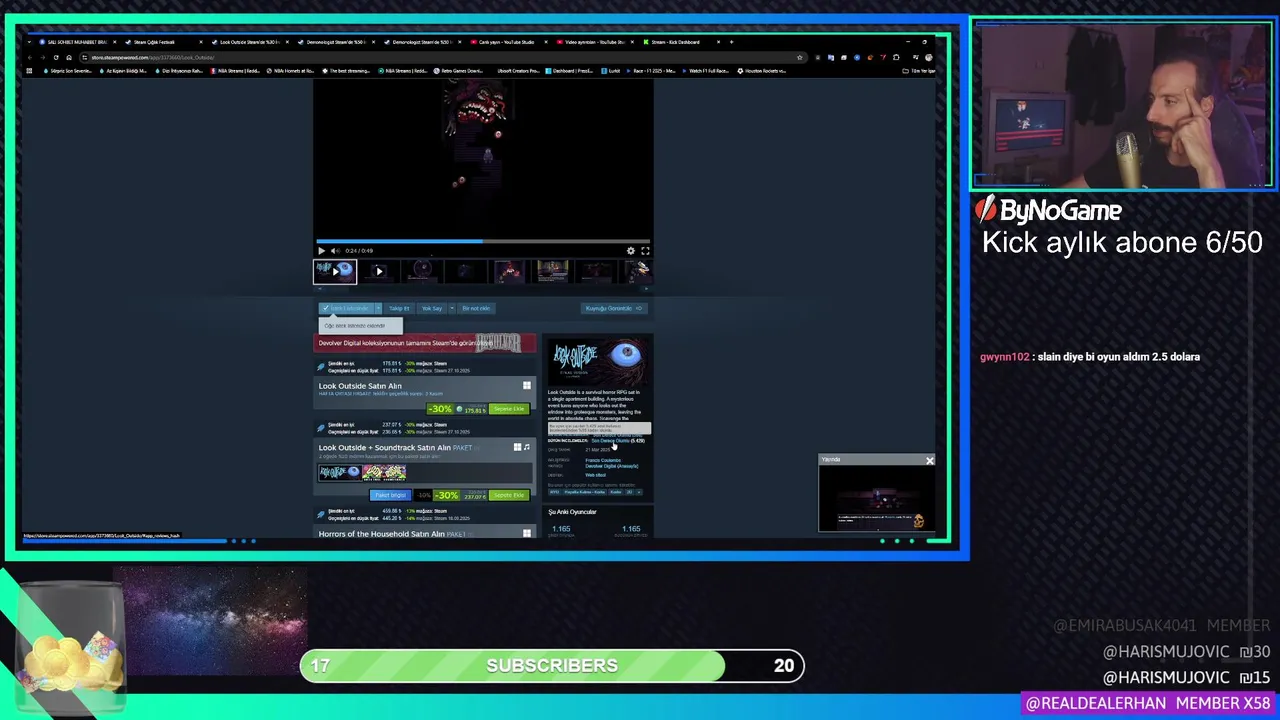
Task: Click music note icon on Soundtrack package
Action: click(x=527, y=447)
